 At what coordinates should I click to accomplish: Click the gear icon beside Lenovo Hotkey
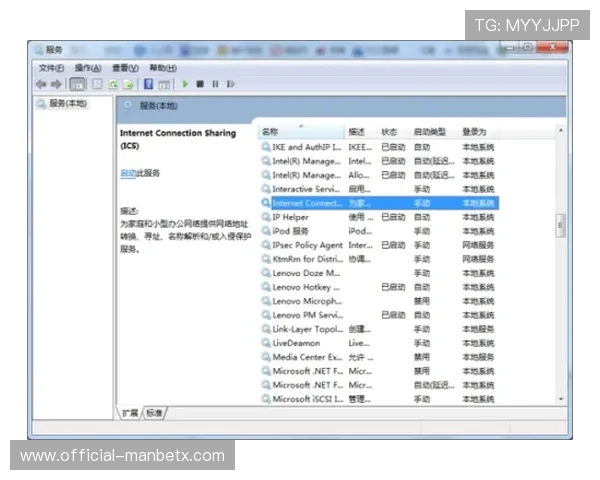click(x=266, y=287)
